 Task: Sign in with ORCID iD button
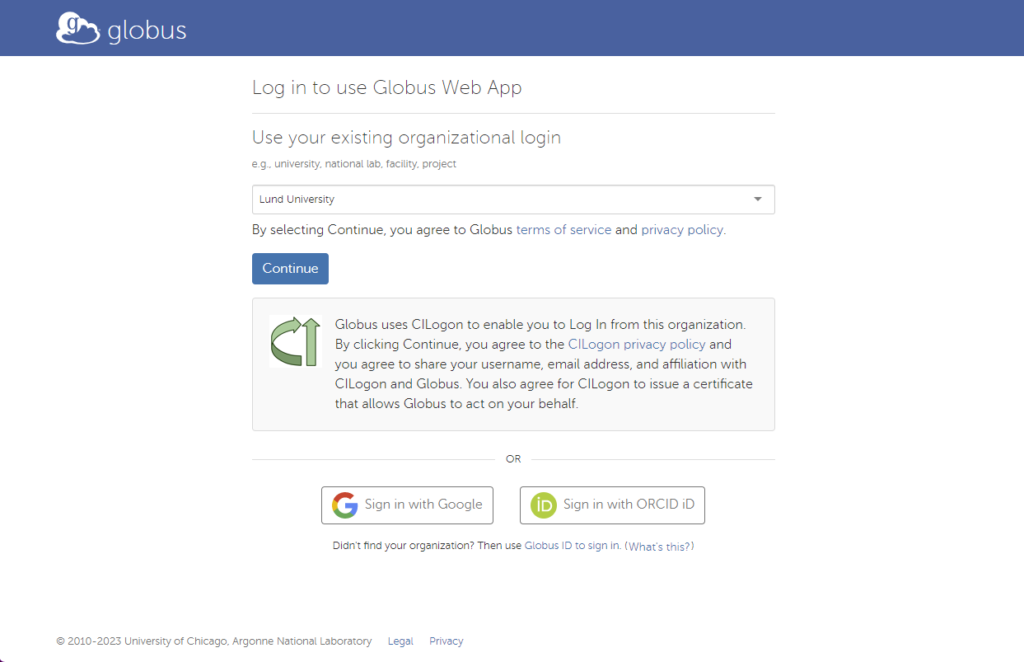[612, 505]
